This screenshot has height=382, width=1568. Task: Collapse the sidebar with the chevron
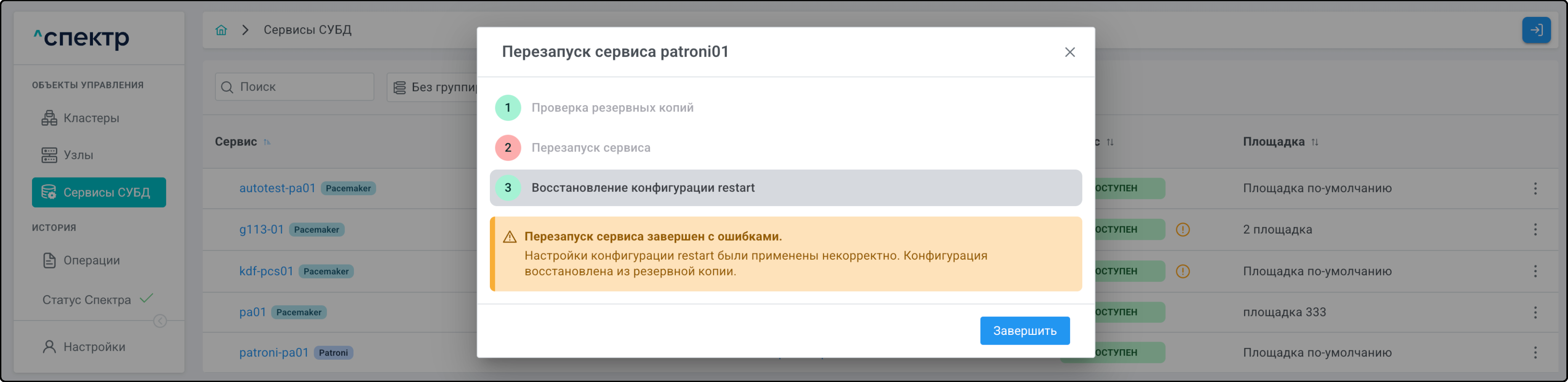[x=160, y=321]
